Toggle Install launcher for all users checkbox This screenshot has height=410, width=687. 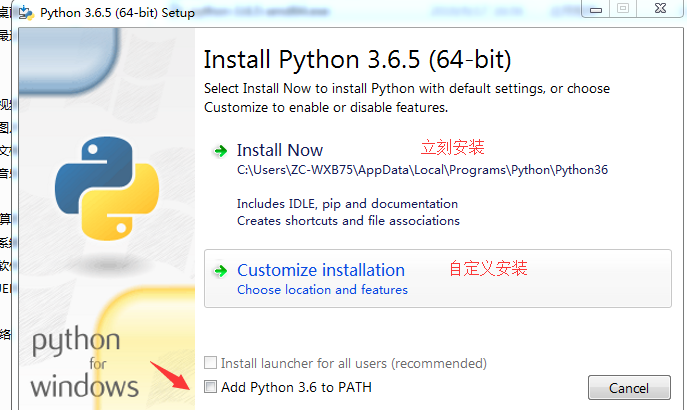(x=210, y=363)
